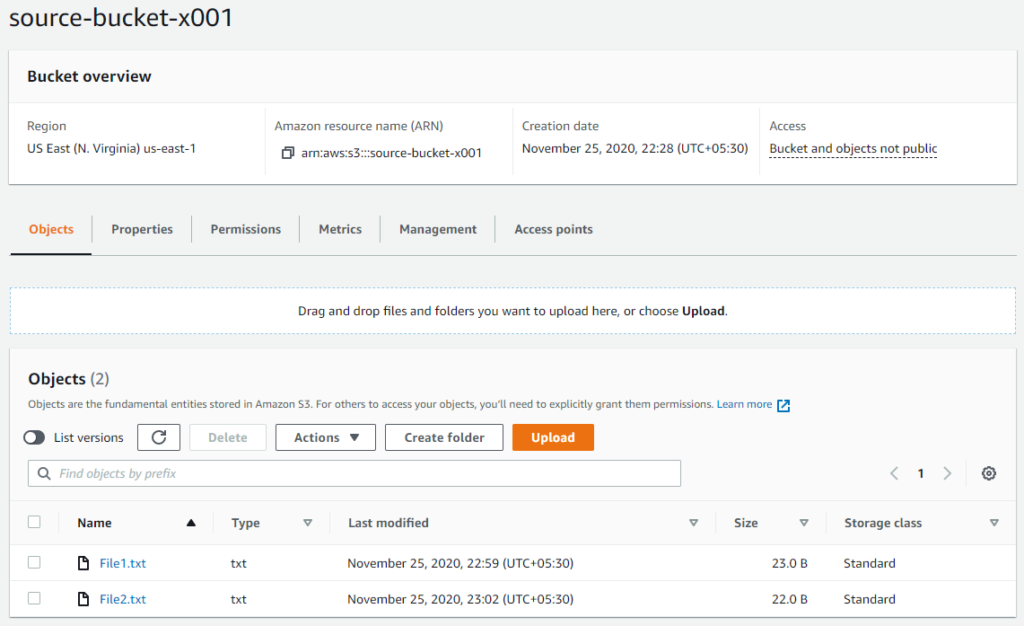
Task: Click the external link icon after Learn more
Action: 784,405
